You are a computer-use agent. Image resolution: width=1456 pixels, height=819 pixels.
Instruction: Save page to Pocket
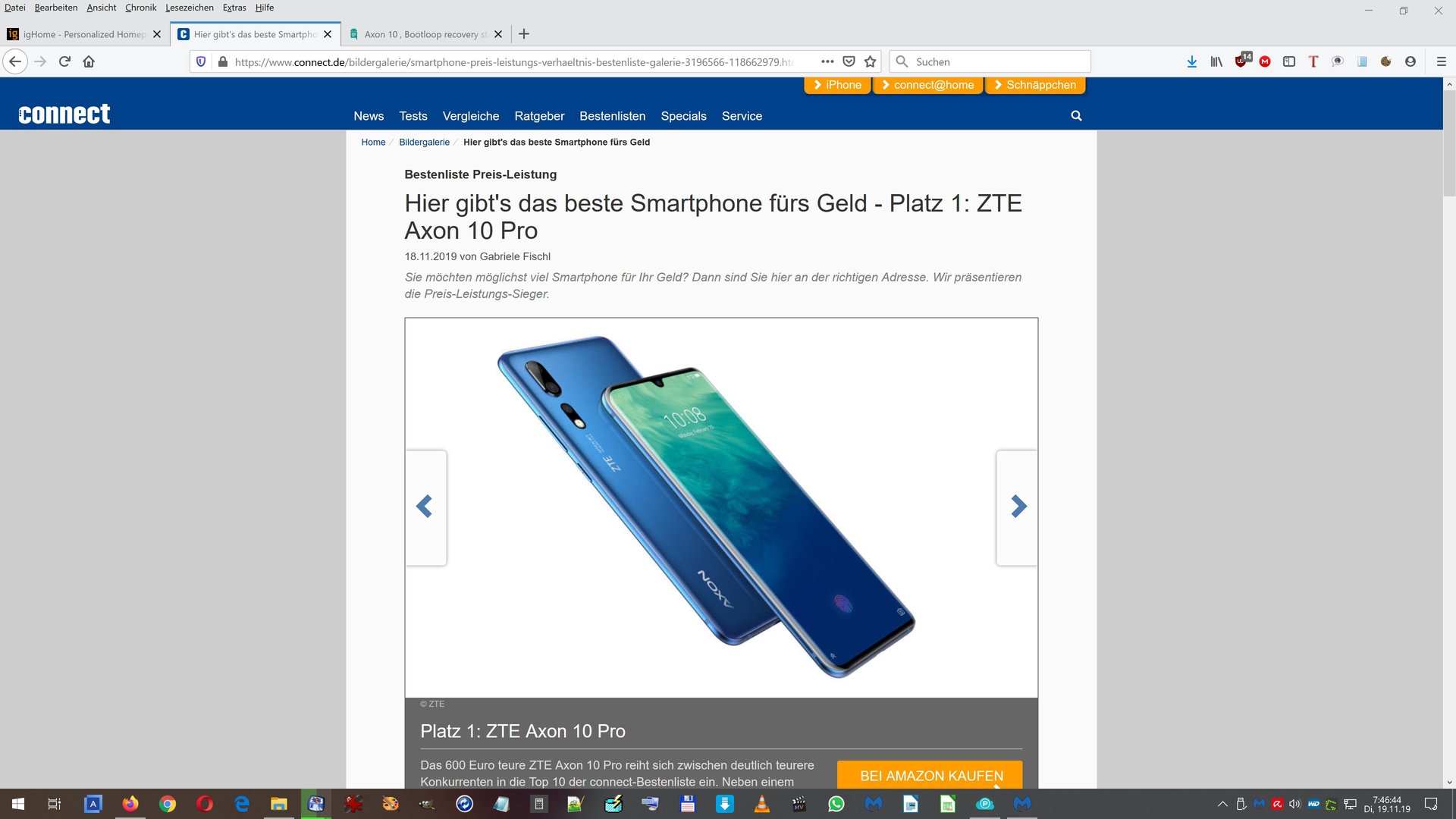(x=849, y=61)
